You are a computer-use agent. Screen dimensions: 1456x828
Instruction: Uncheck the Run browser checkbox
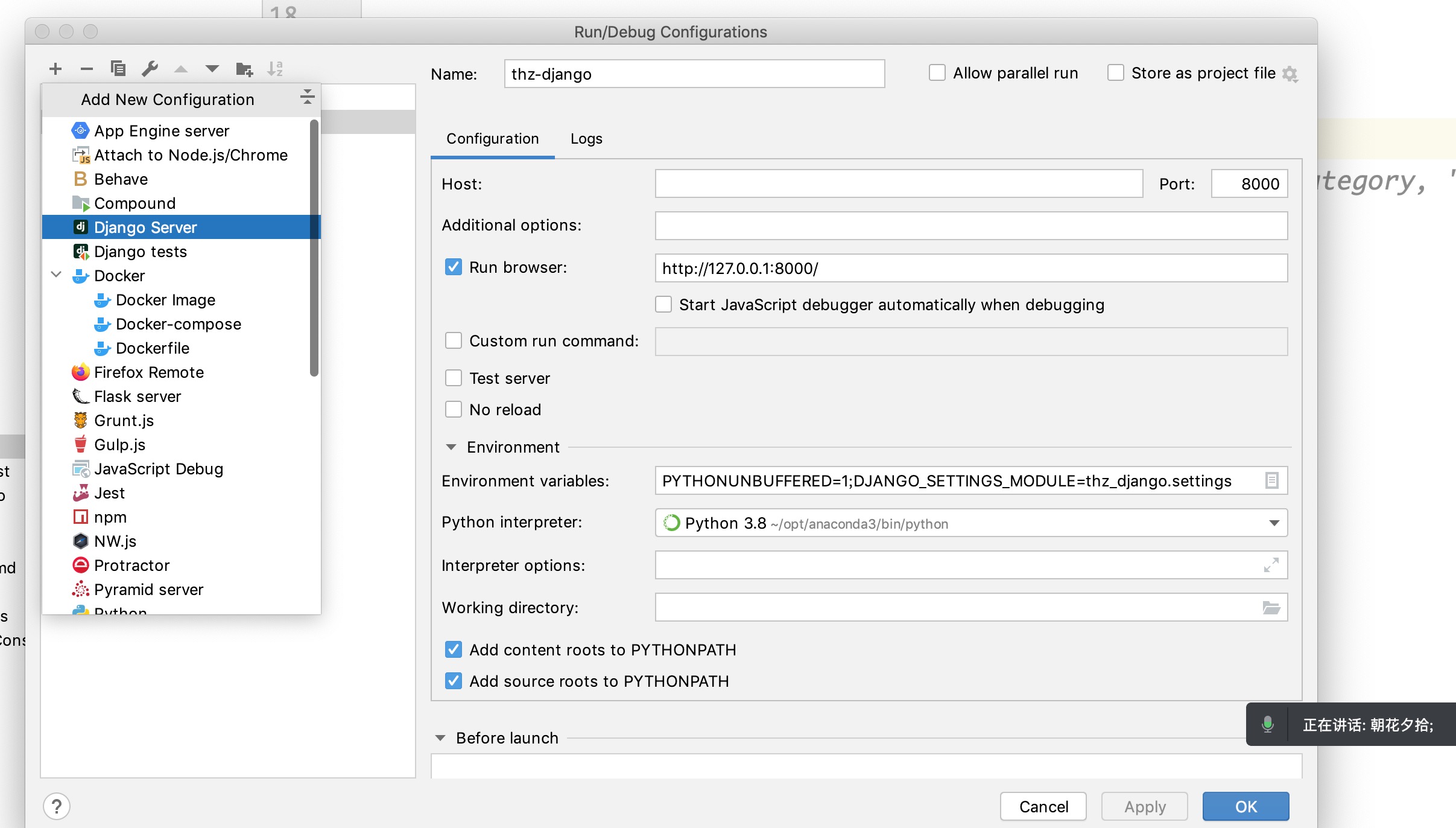pos(454,267)
